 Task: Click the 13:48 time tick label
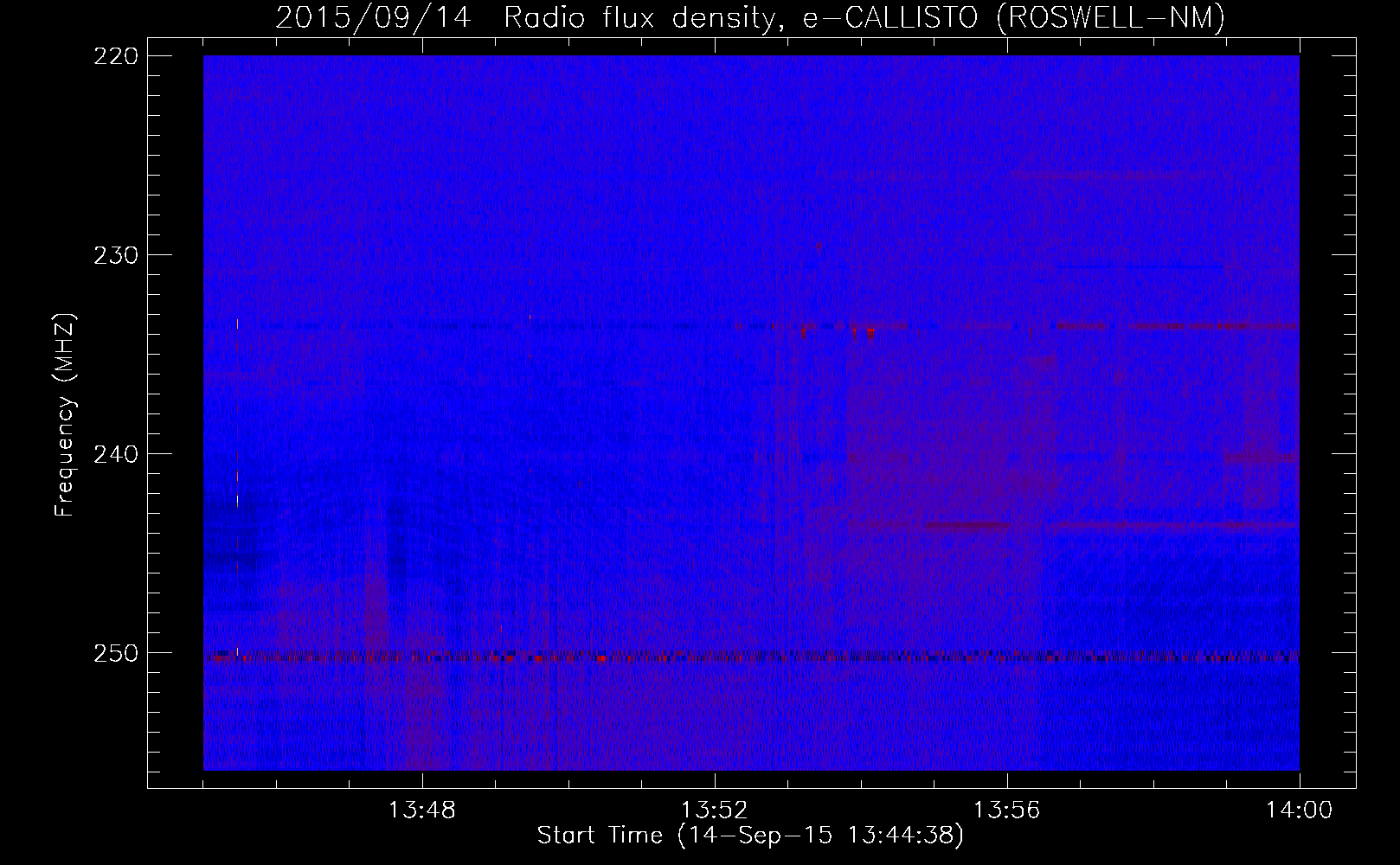tap(422, 811)
